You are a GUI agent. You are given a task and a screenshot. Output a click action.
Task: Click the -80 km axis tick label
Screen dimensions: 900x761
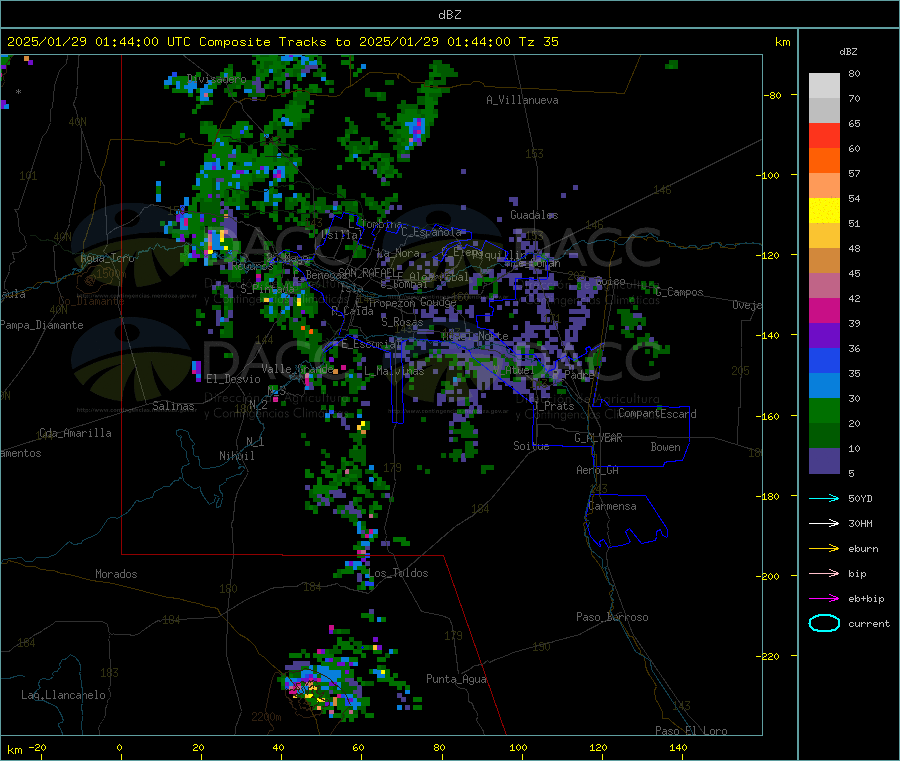772,95
